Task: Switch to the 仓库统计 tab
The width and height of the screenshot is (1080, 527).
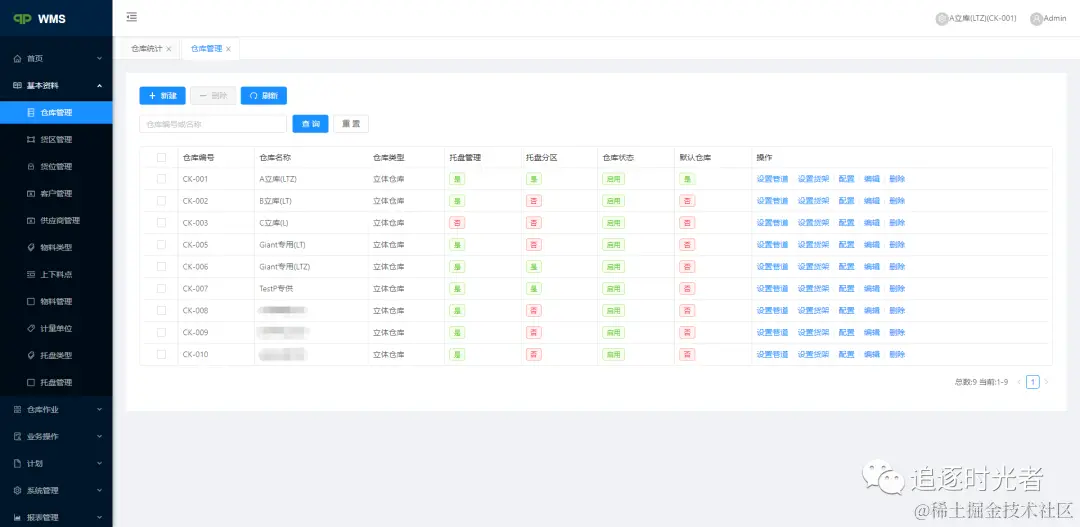Action: tap(147, 49)
